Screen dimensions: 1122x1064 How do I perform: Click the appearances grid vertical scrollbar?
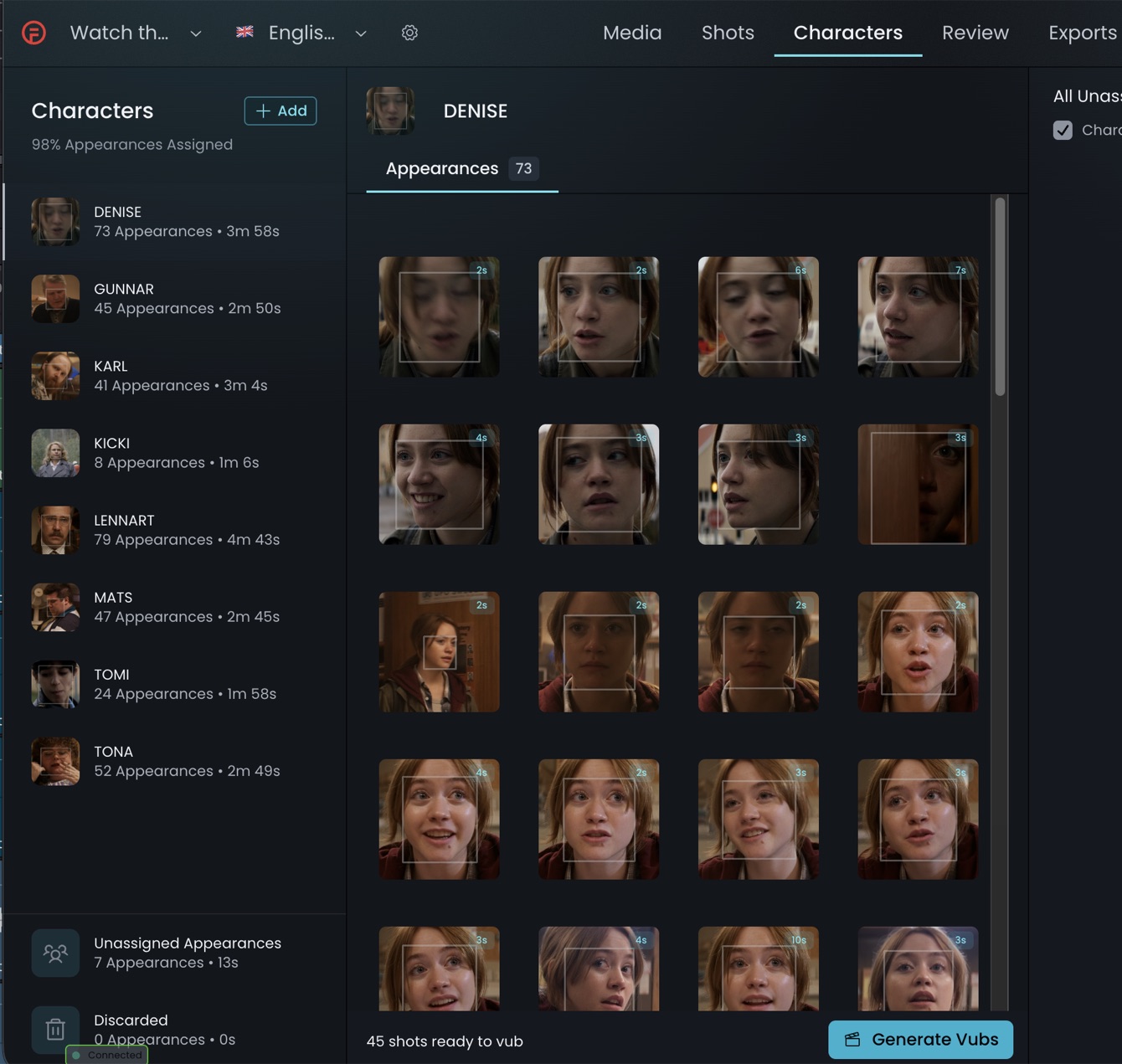1000,296
